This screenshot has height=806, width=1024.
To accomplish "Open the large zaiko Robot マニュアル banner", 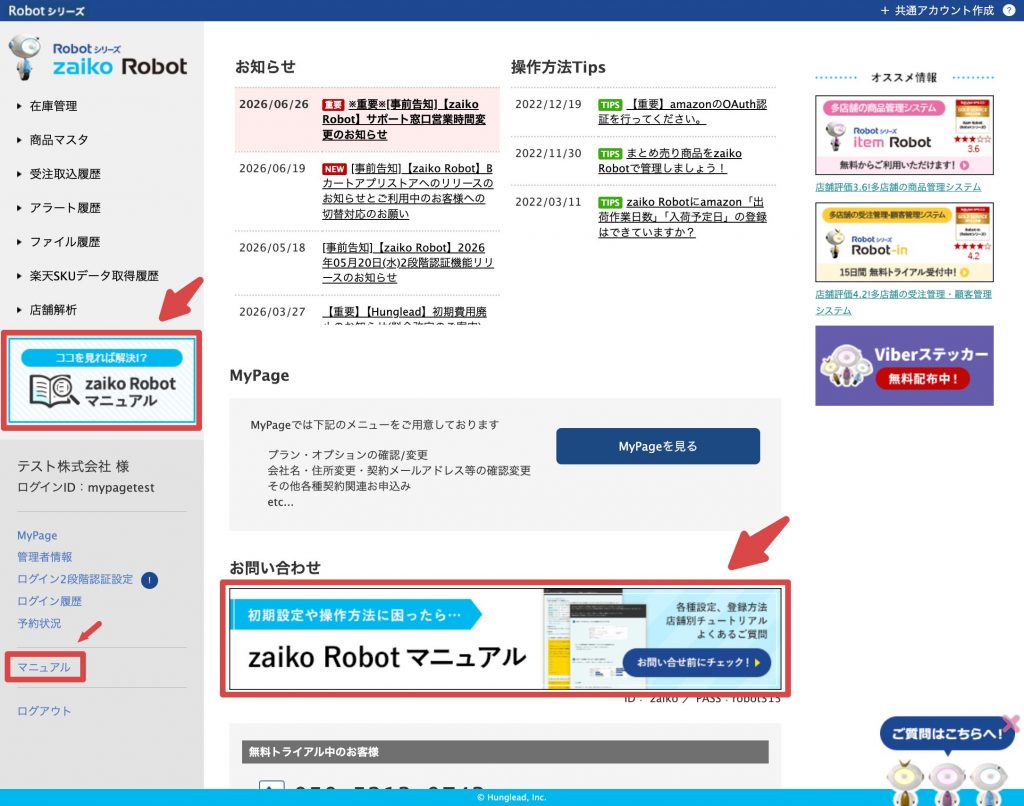I will coord(505,639).
